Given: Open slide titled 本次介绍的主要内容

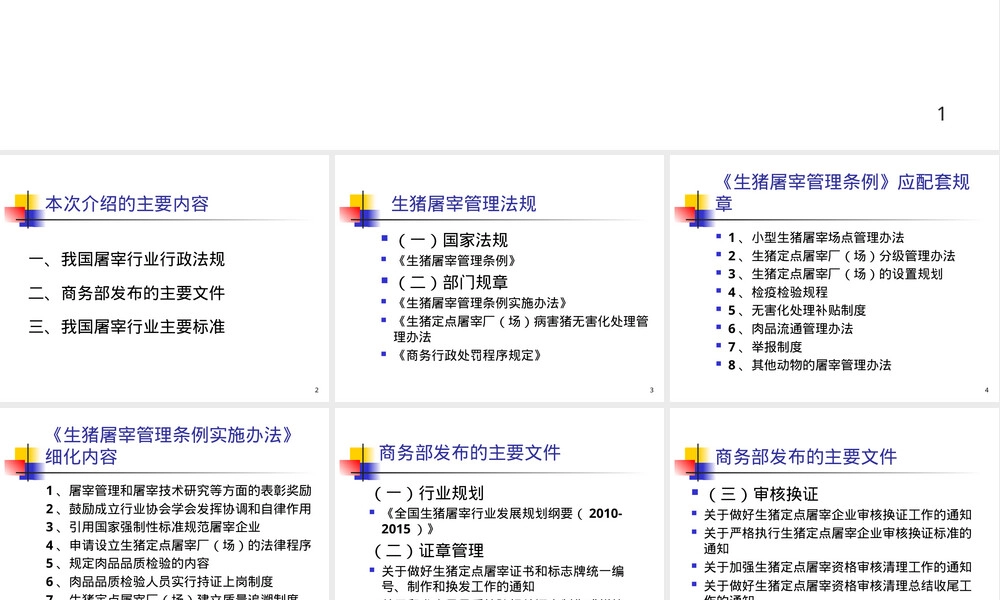Looking at the screenshot, I should click(x=165, y=278).
